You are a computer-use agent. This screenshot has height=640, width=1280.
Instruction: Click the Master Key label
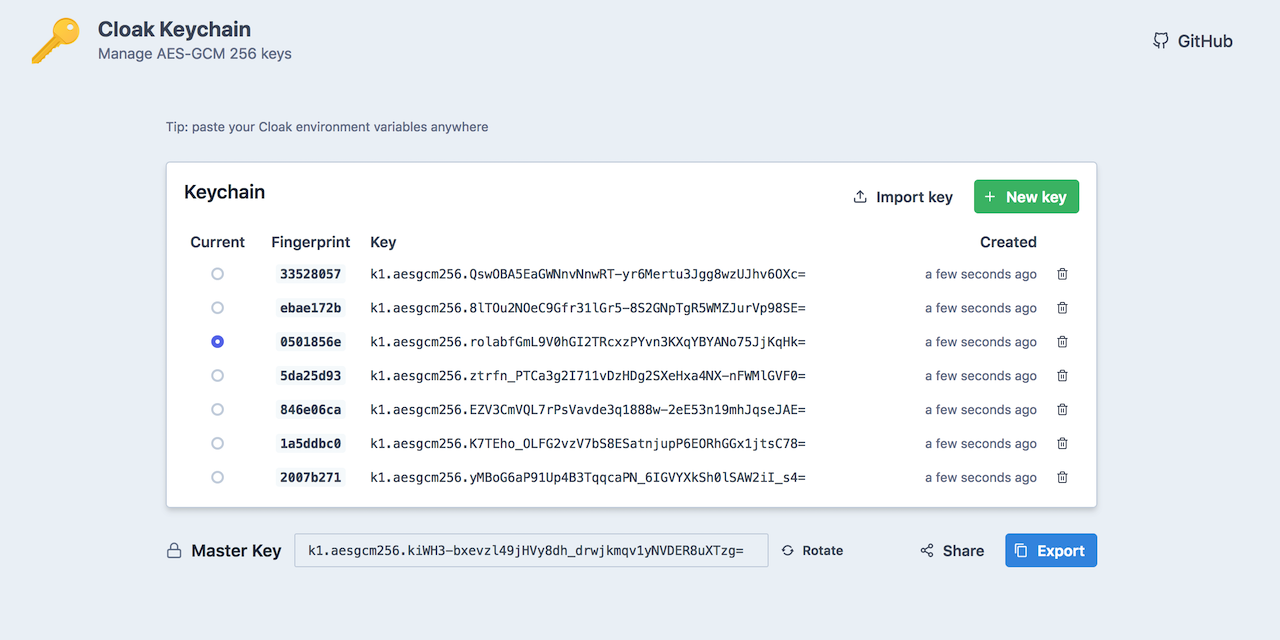point(236,551)
